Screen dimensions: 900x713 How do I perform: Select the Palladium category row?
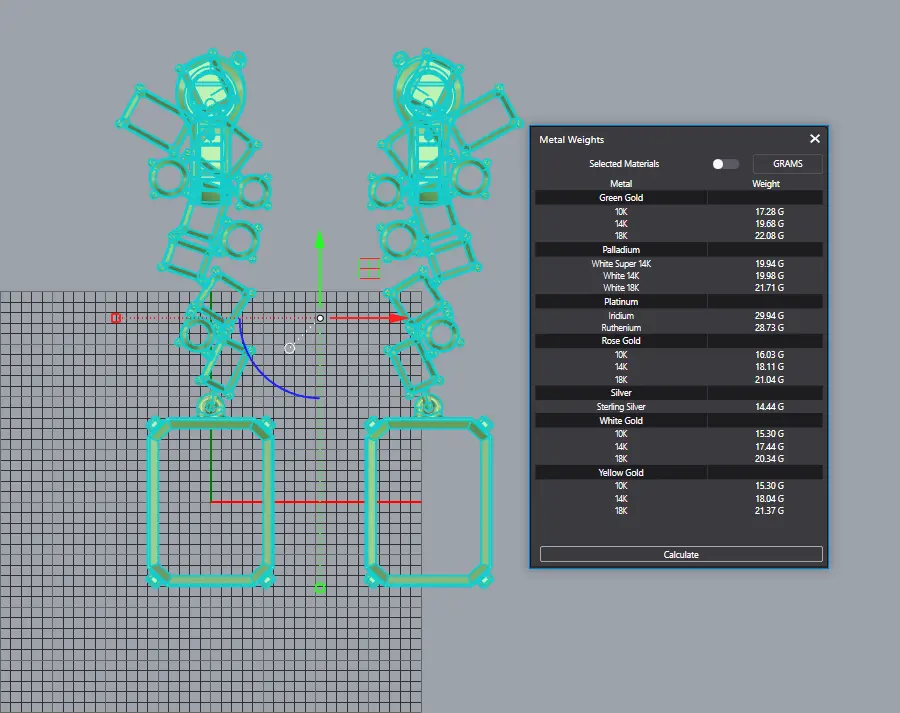(621, 250)
